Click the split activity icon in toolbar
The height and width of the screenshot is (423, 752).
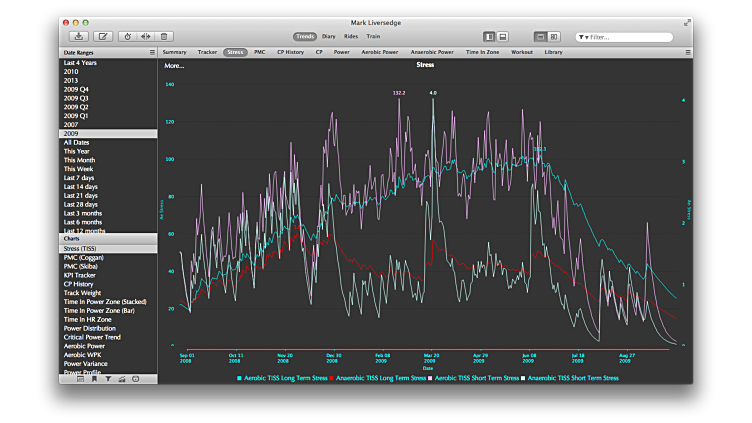tap(145, 36)
